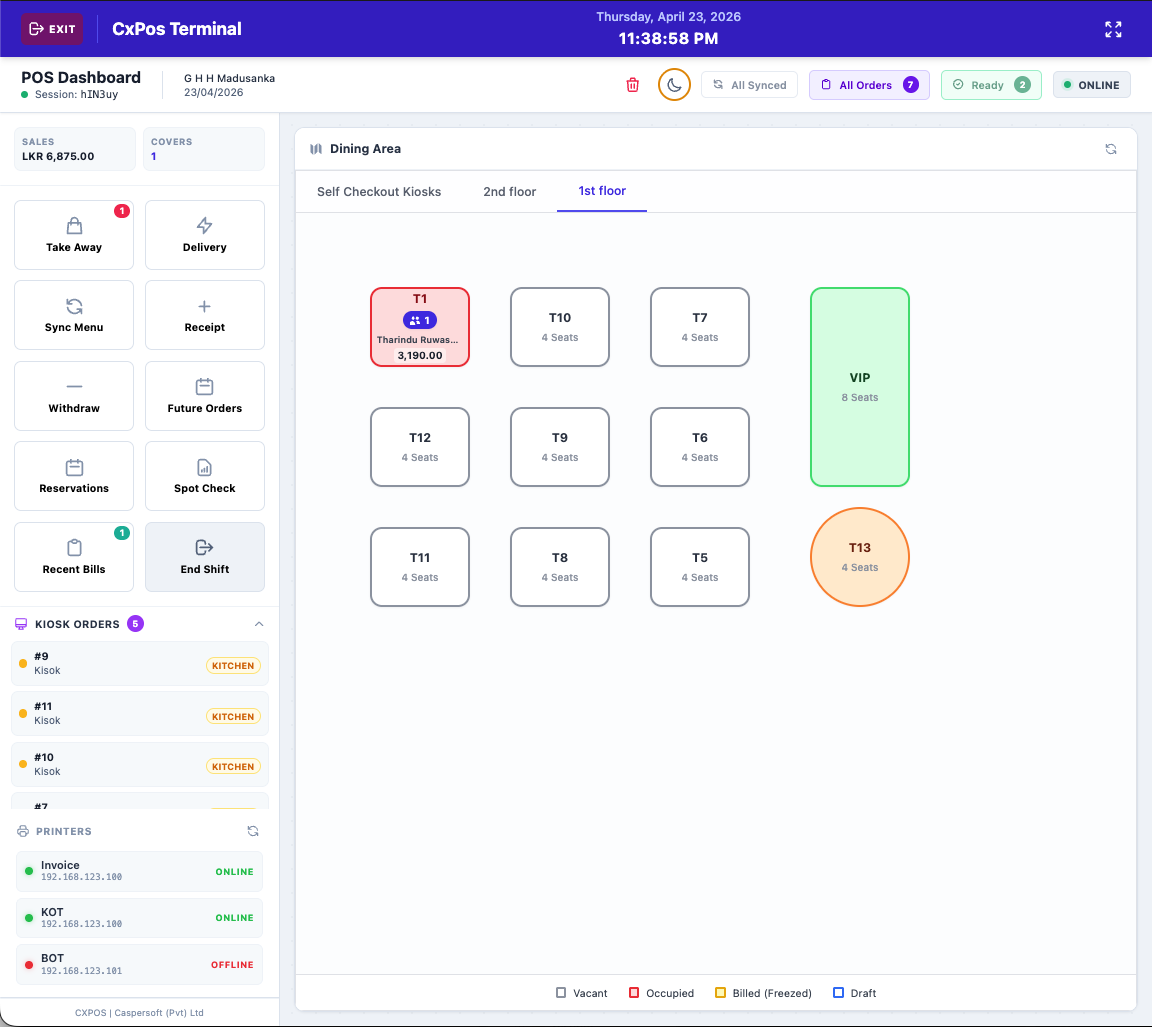Click the All Synced button
This screenshot has width=1152, height=1027.
pos(749,84)
